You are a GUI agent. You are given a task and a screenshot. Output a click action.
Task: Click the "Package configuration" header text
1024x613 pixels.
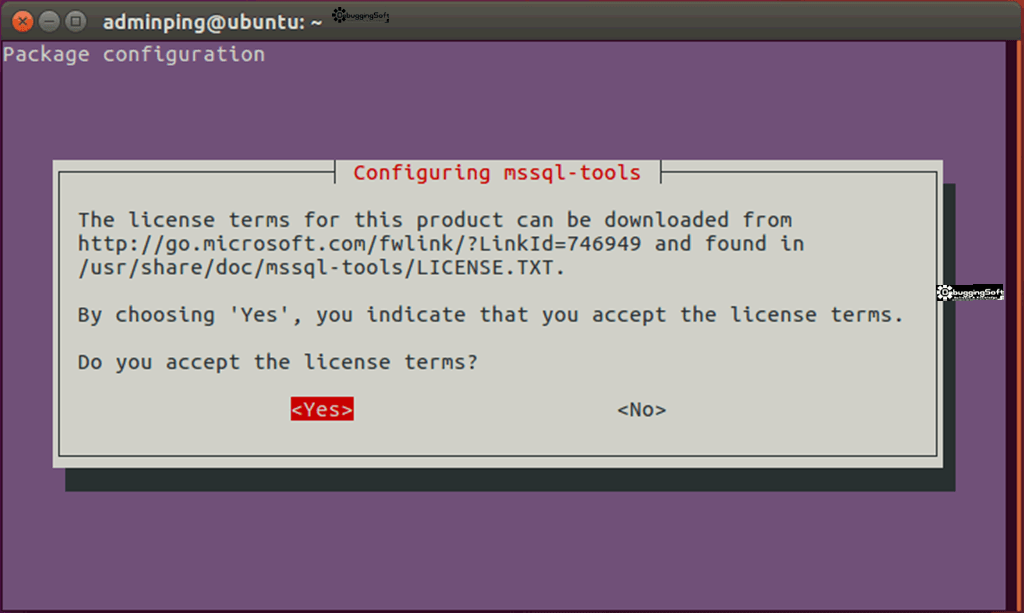click(x=134, y=54)
